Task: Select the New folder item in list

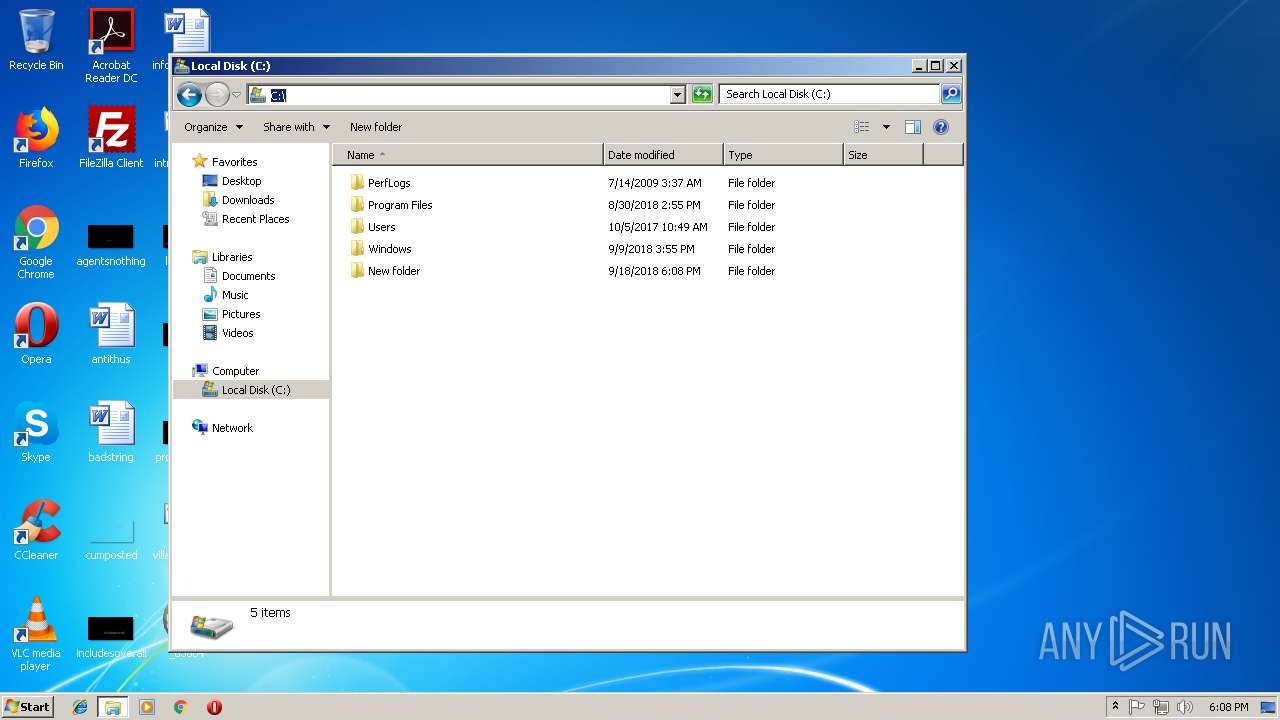Action: point(385,271)
